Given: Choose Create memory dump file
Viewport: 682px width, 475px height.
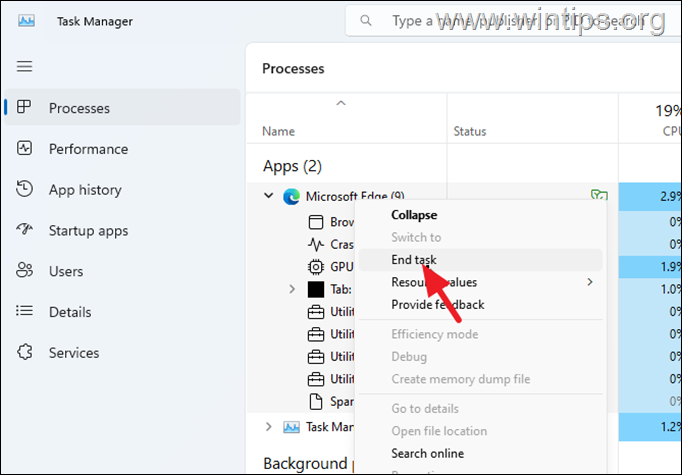Looking at the screenshot, I should coord(481,379).
